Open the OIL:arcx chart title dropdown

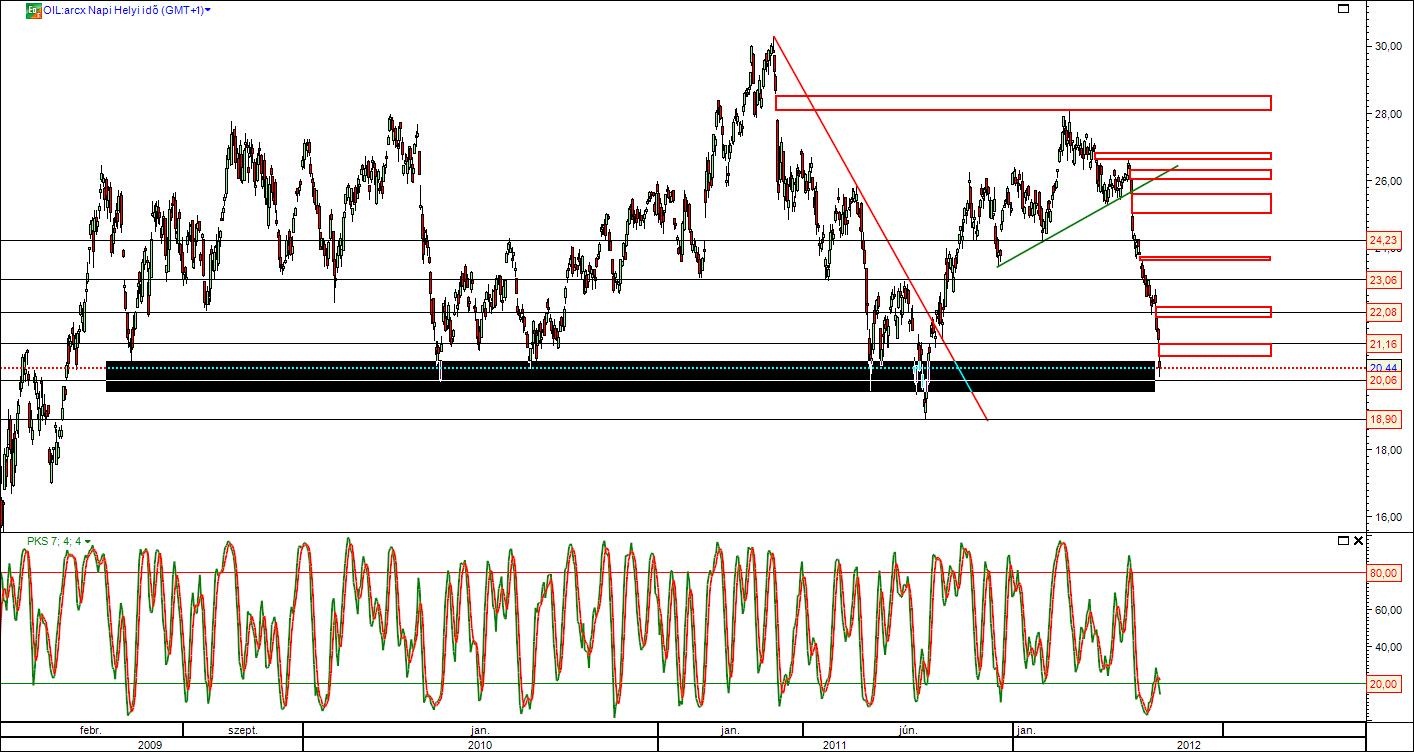click(207, 10)
